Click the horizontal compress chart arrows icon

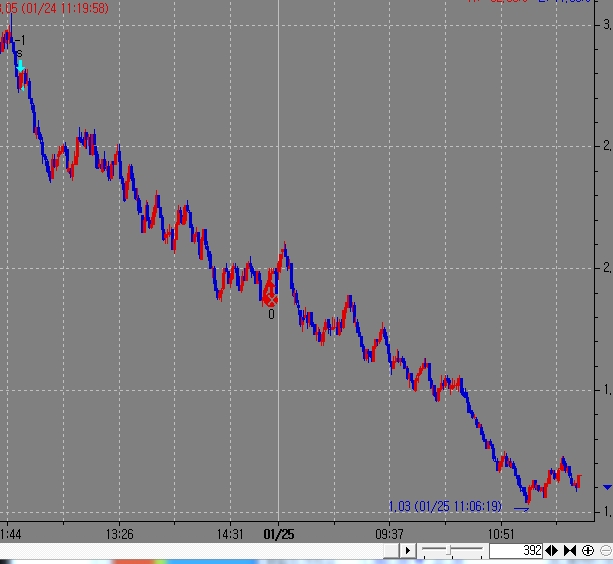click(x=570, y=551)
